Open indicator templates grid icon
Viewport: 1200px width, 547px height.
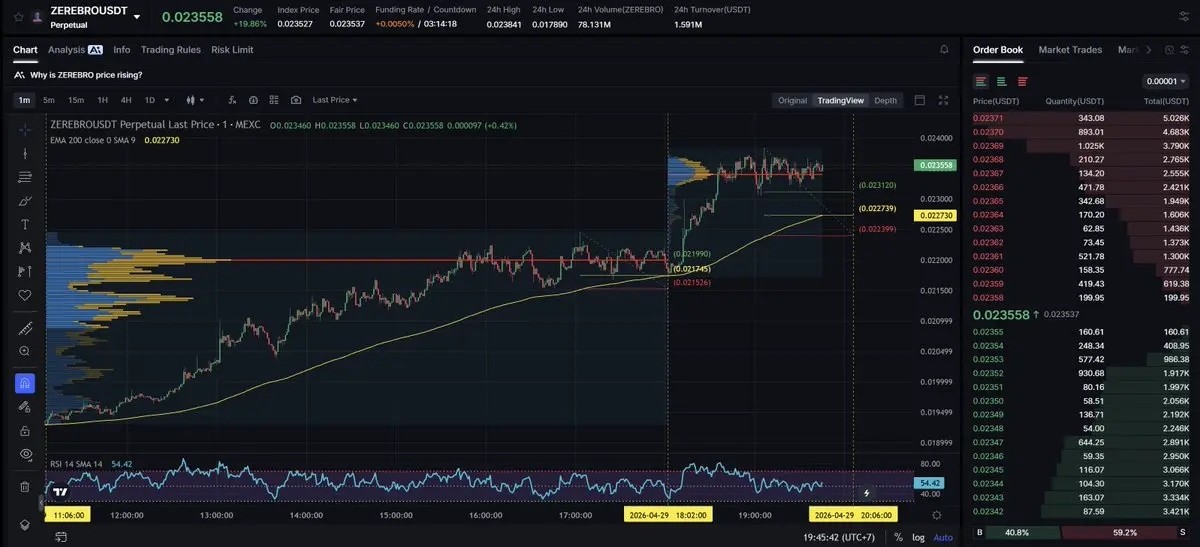click(275, 100)
